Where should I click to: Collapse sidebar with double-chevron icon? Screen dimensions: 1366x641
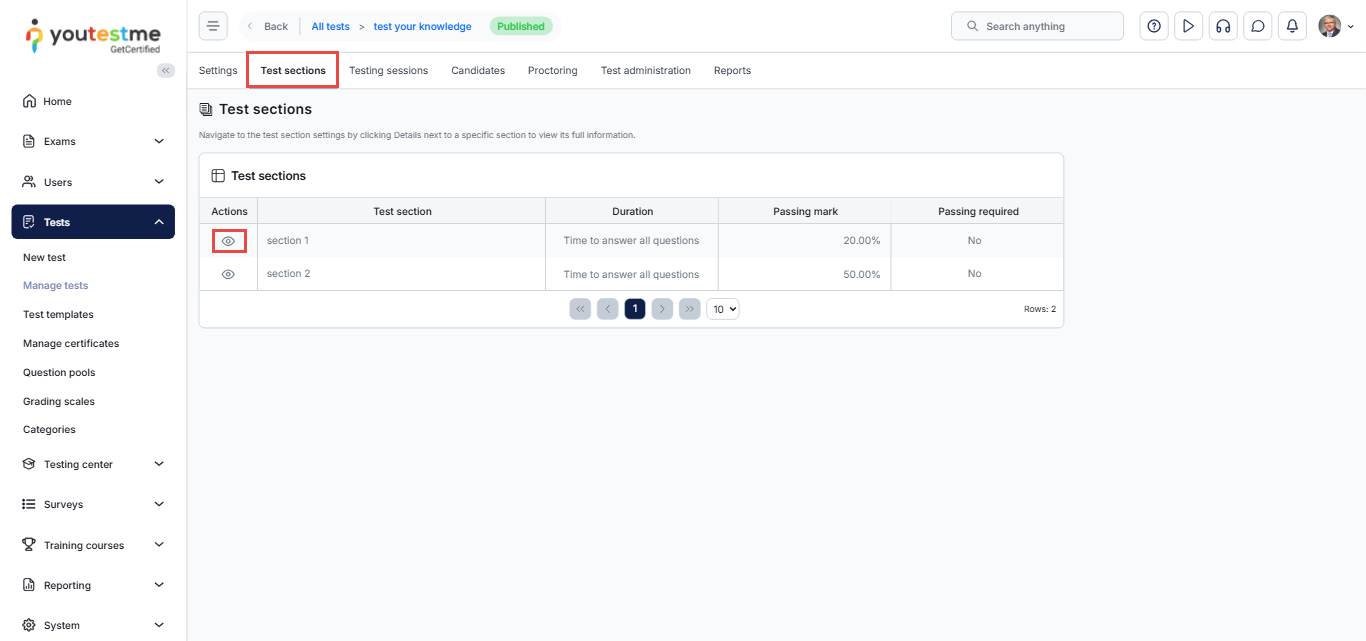click(166, 70)
